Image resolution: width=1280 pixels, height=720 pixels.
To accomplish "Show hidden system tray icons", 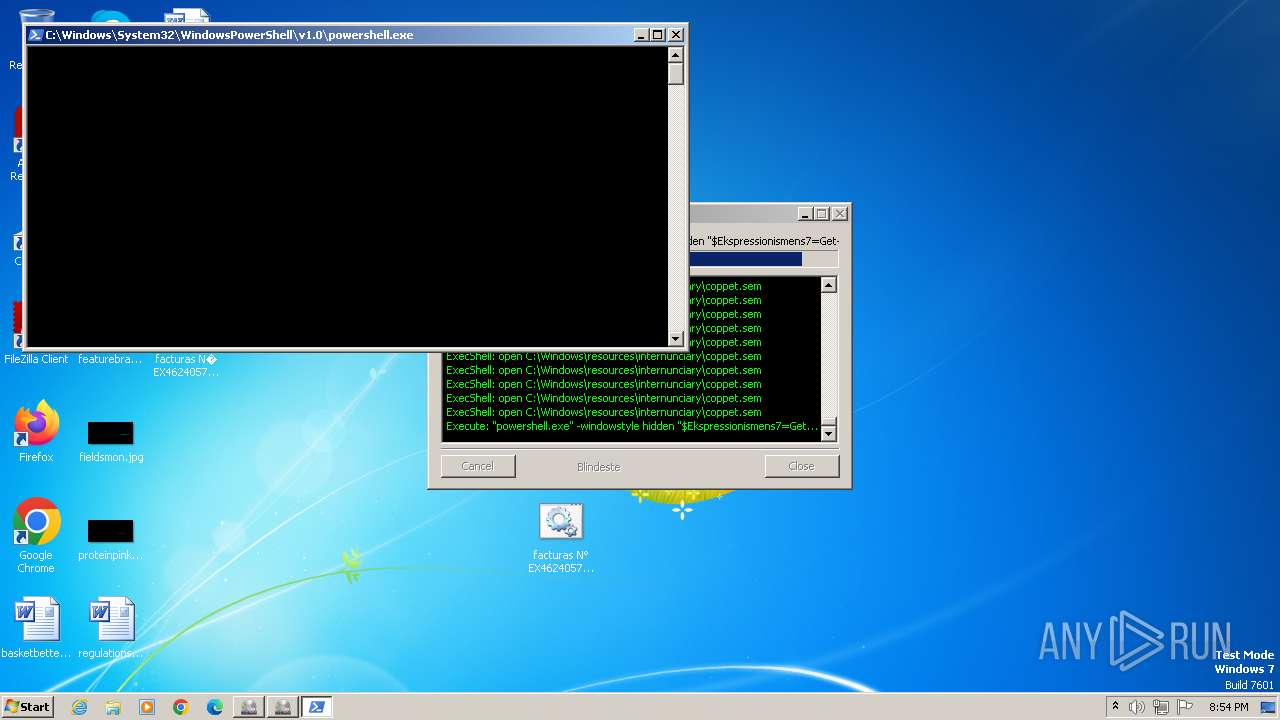I will point(1115,707).
